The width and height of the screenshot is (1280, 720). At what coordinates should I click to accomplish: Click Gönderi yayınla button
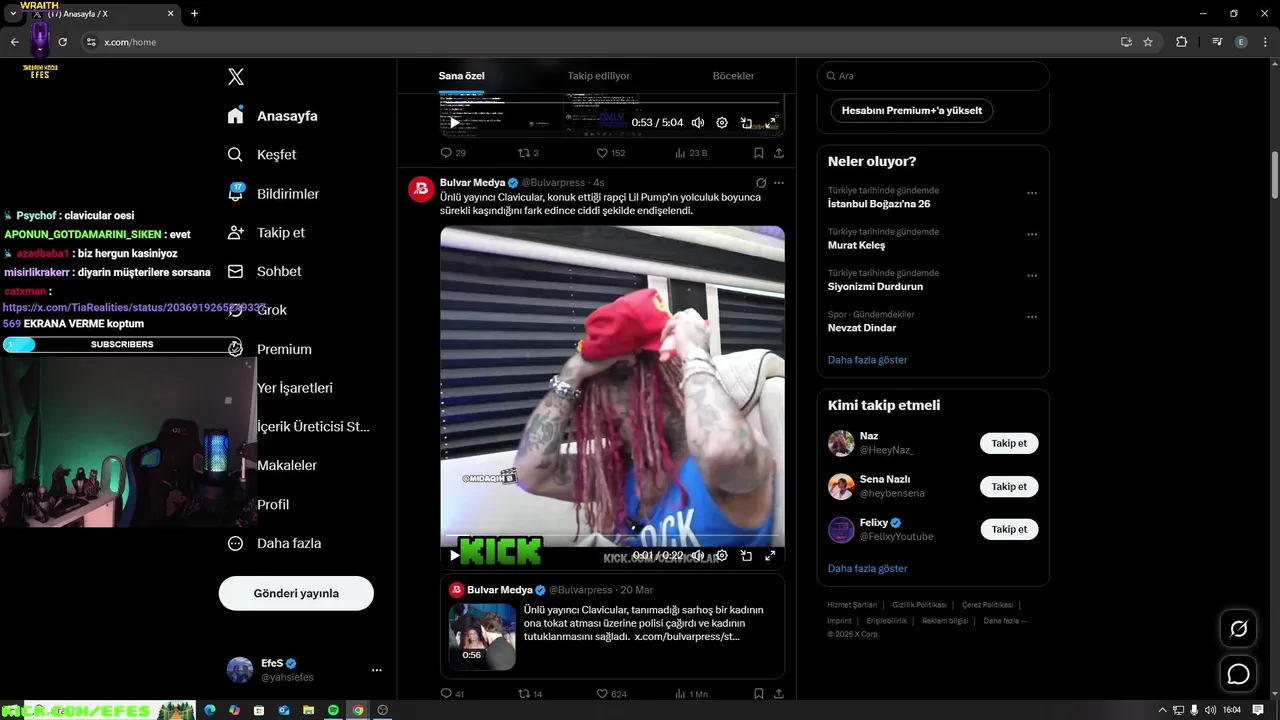click(296, 593)
